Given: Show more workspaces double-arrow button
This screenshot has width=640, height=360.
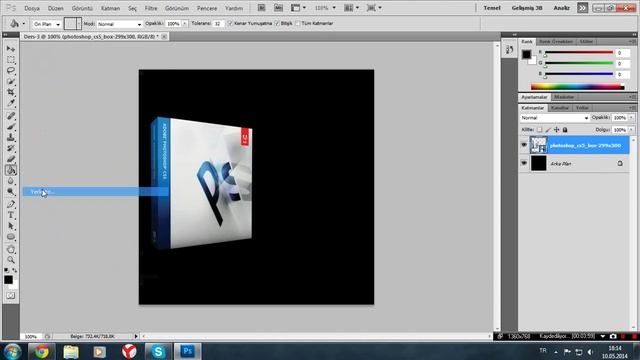Looking at the screenshot, I should tap(582, 8).
